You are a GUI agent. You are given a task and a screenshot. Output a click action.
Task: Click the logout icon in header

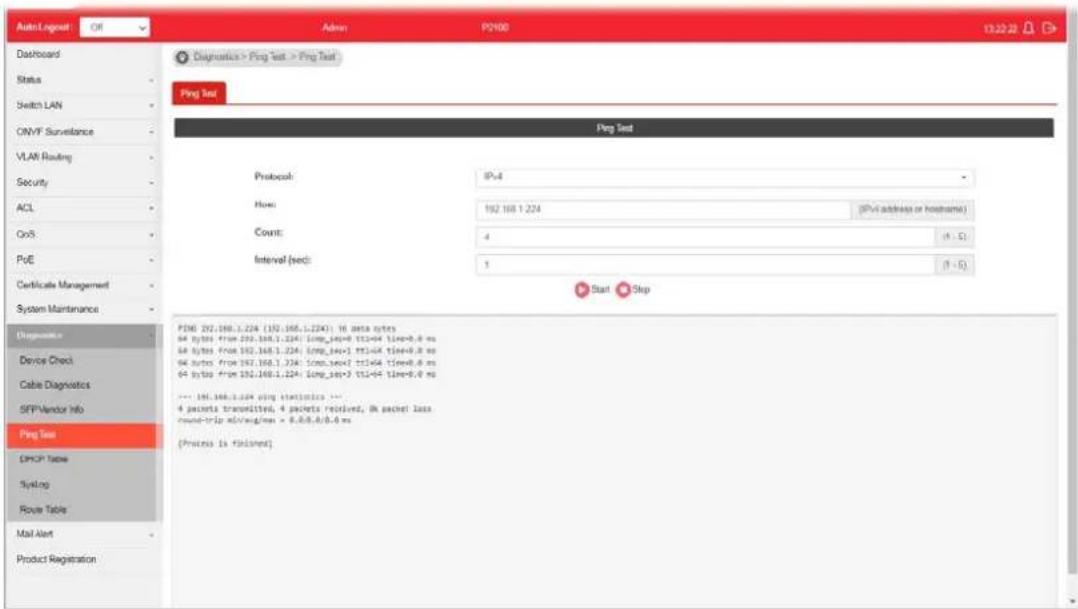(1049, 27)
